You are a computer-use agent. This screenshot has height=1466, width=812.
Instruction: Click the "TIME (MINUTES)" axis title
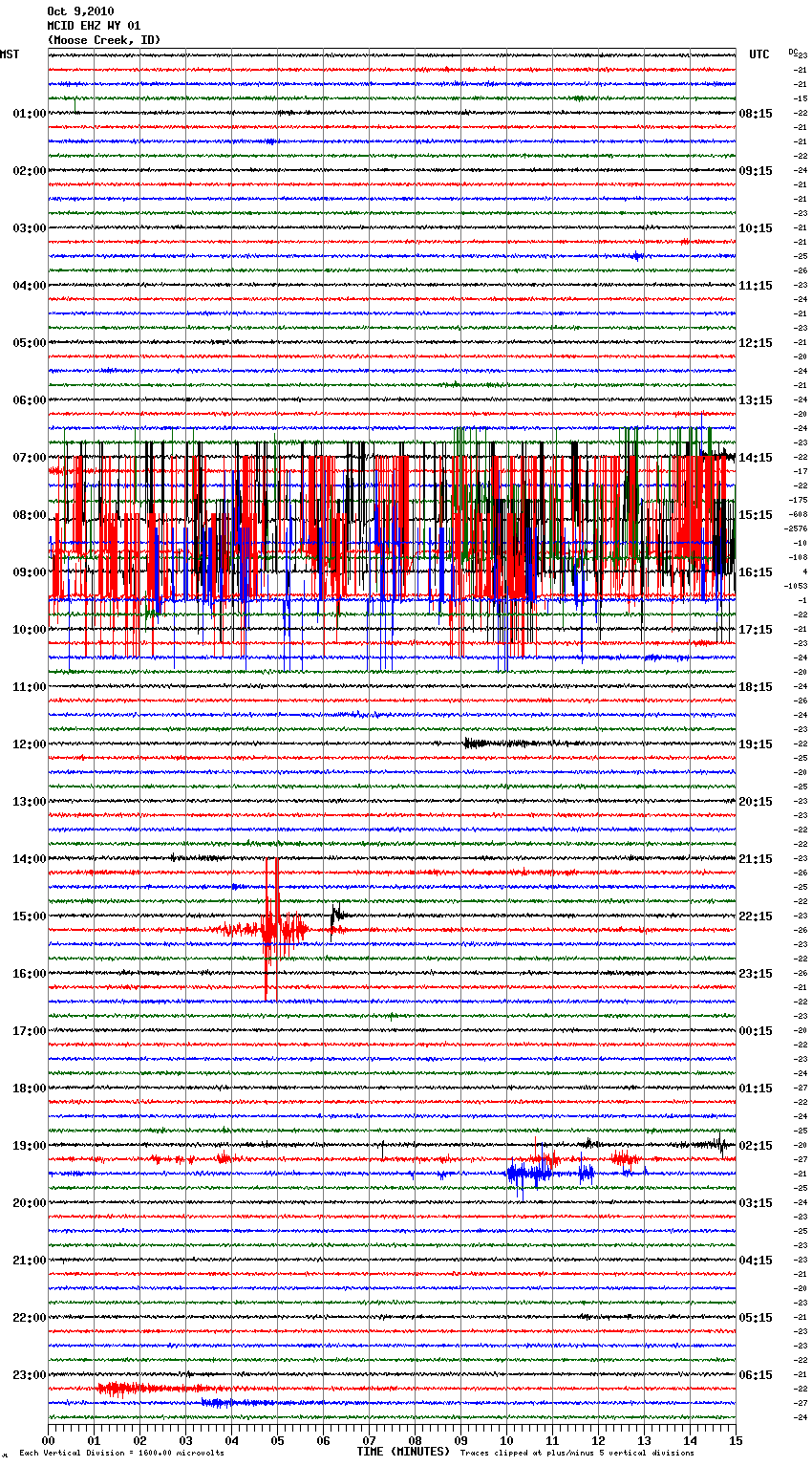pyautogui.click(x=403, y=1452)
